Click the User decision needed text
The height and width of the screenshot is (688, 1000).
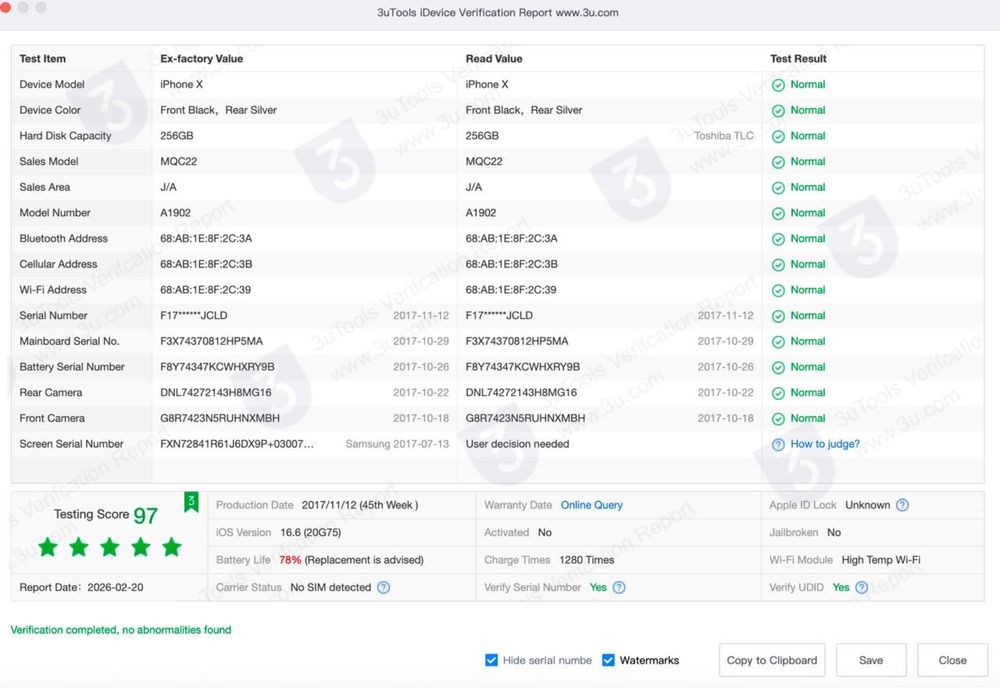pos(517,444)
